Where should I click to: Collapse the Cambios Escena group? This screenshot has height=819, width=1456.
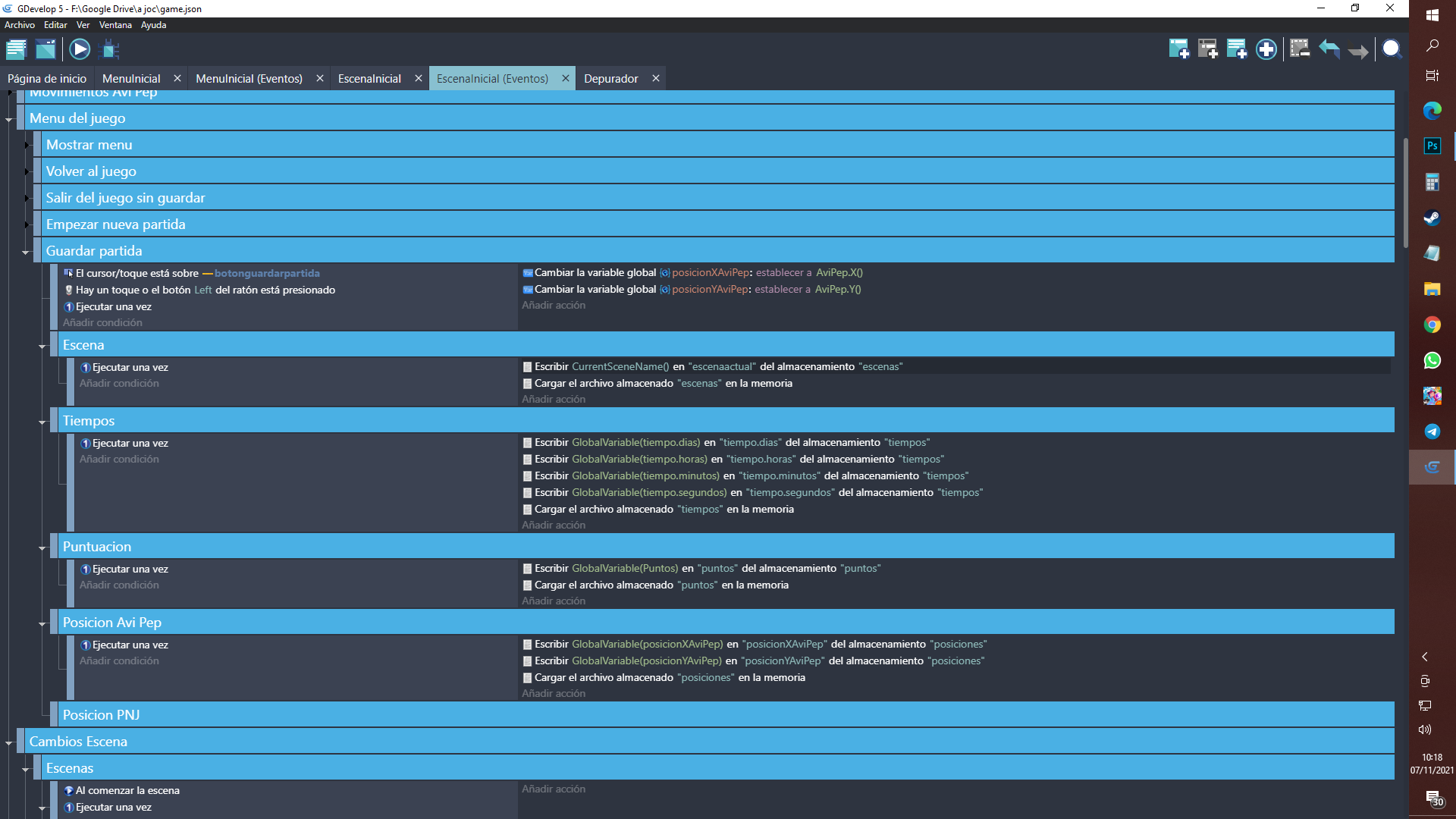[x=9, y=742]
